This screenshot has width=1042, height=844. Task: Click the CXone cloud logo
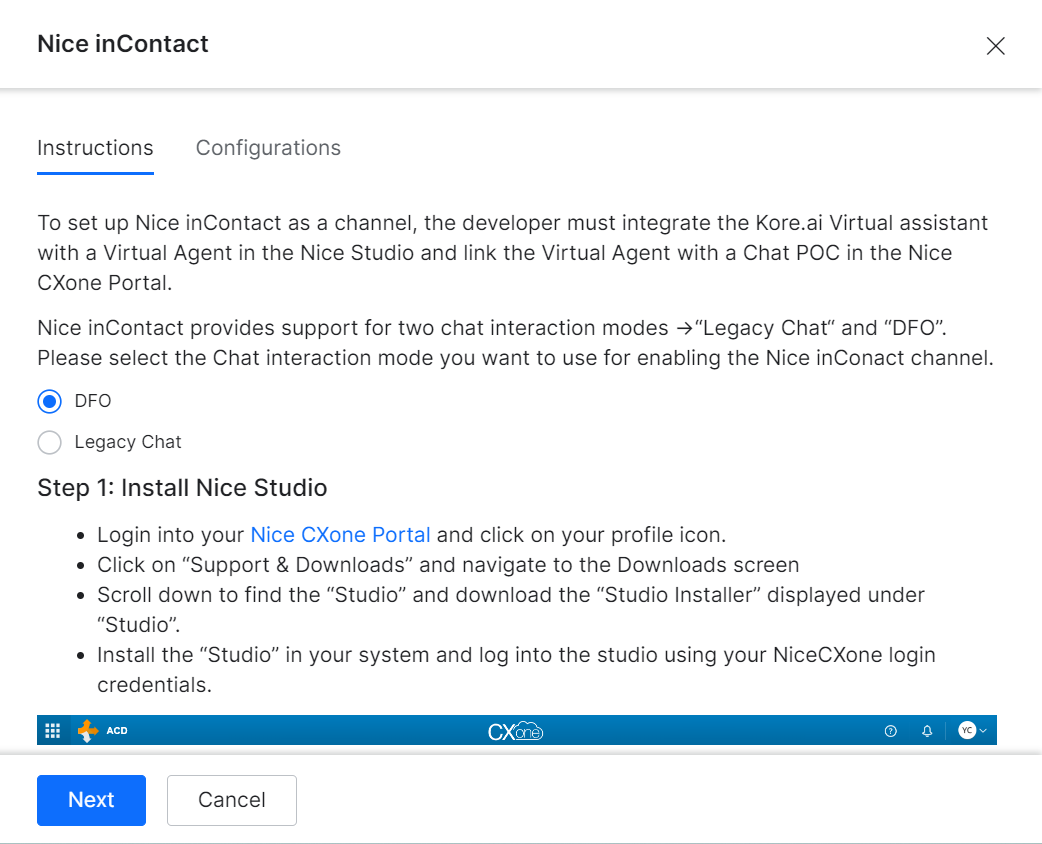[x=516, y=731]
